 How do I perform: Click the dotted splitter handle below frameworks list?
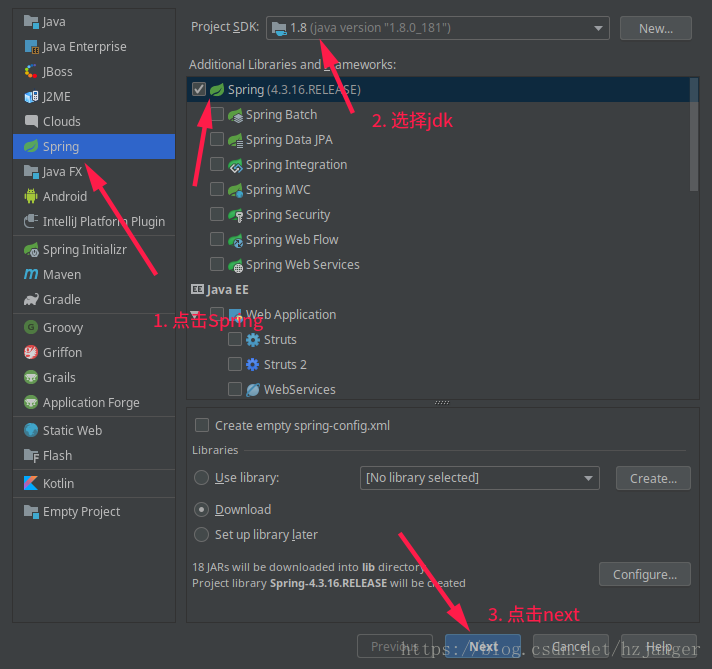[442, 402]
